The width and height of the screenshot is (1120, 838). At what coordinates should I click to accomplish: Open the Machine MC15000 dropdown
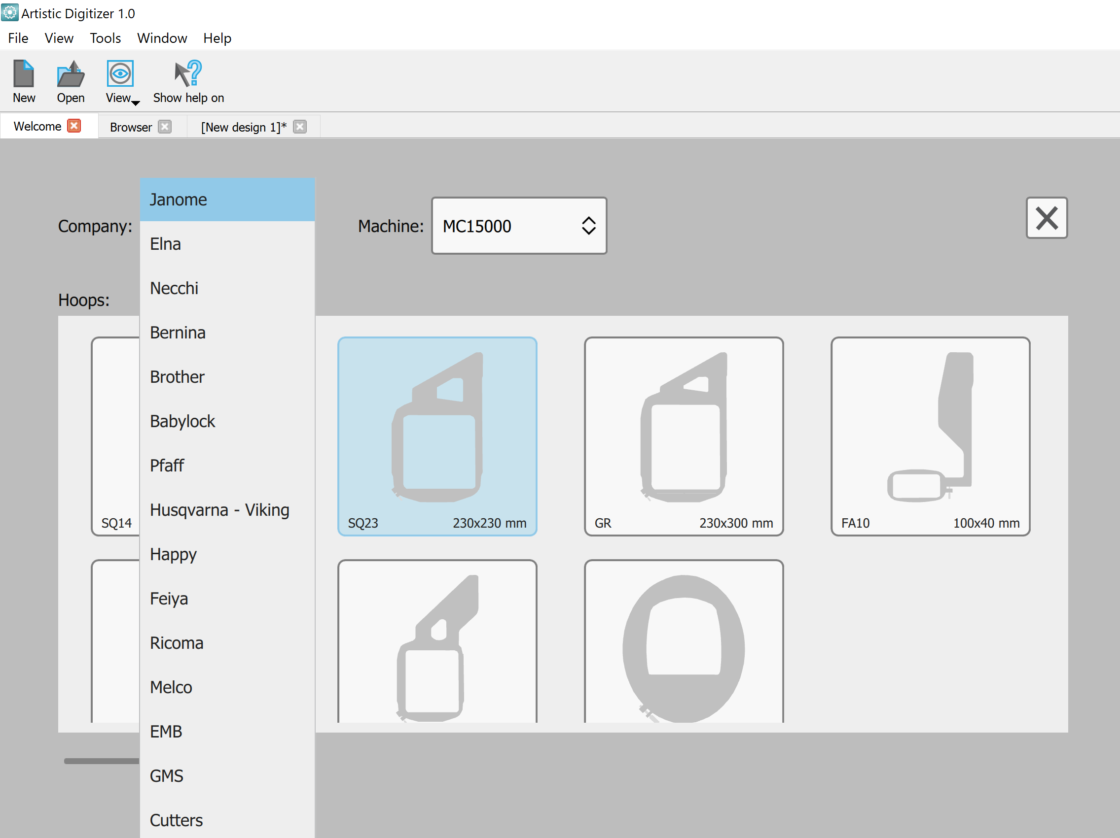(x=519, y=226)
